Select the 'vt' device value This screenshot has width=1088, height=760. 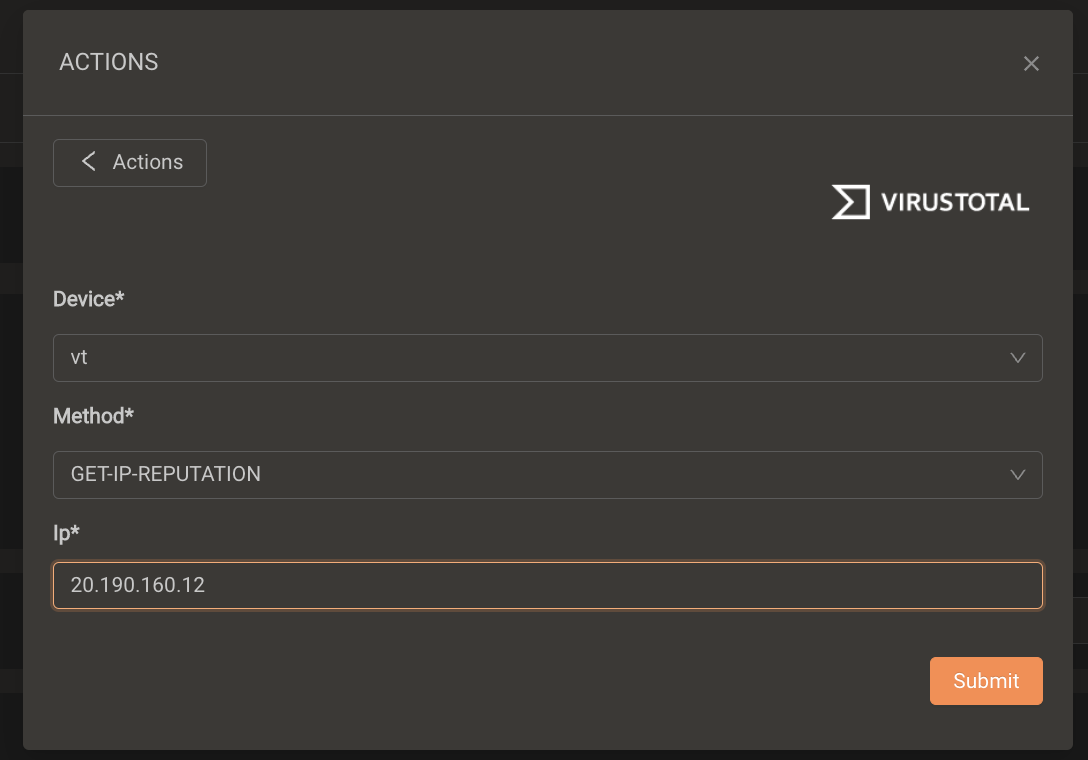(x=79, y=358)
